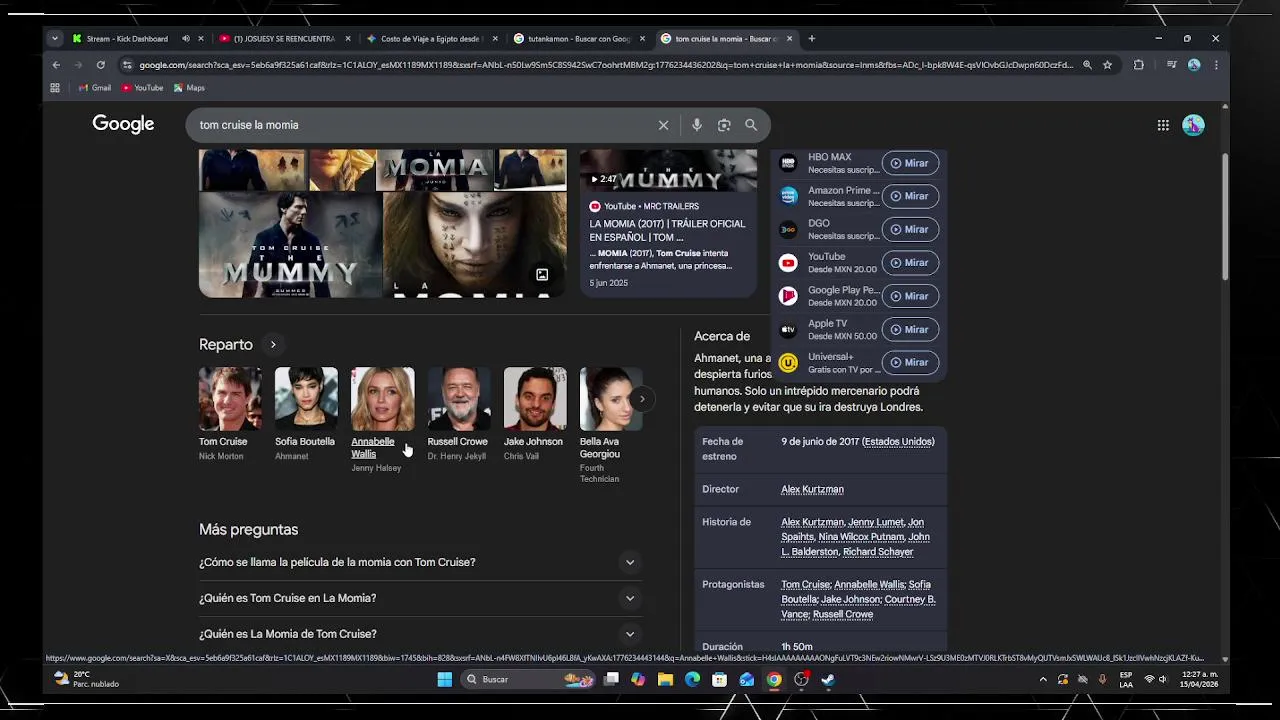This screenshot has width=1280, height=720.
Task: Switch to Costo de Viaje a Egipto tab
Action: [x=431, y=39]
